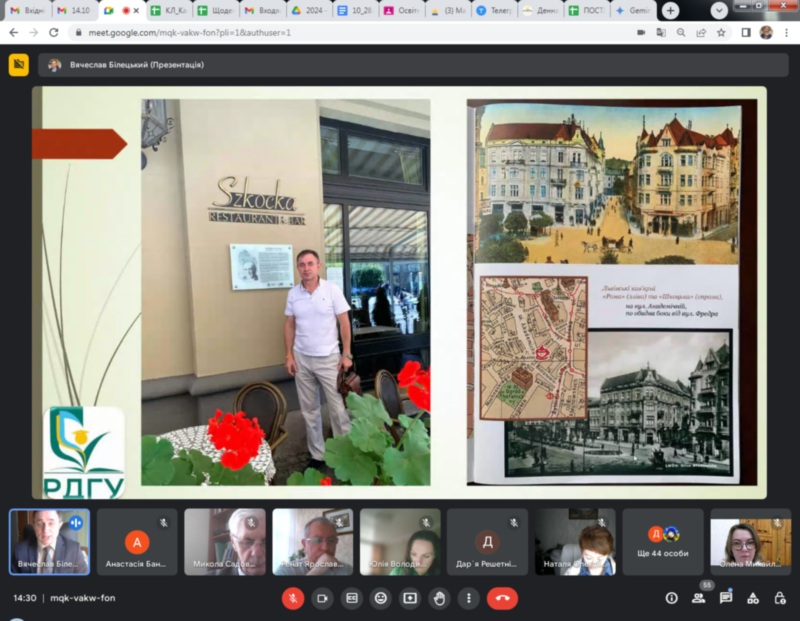
Task: Turn on closed captions
Action: pyautogui.click(x=351, y=598)
